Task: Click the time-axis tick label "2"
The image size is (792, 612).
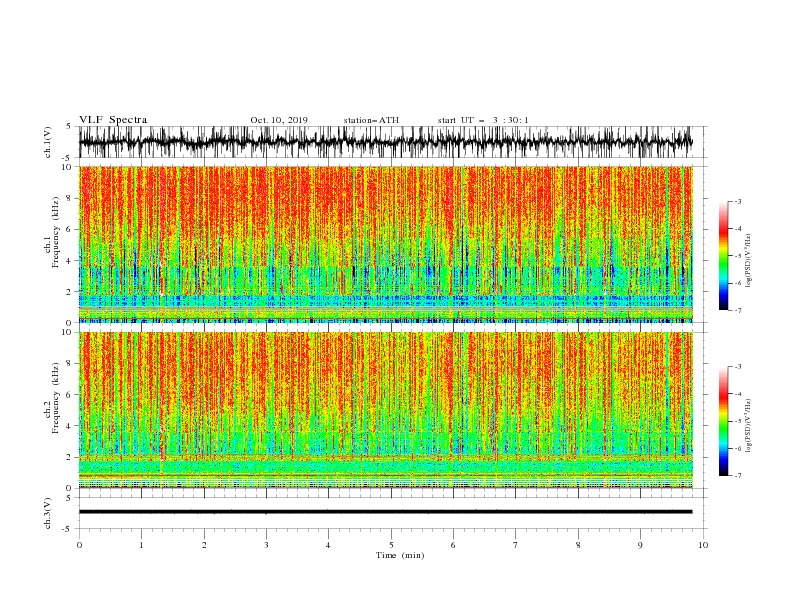Action: 204,545
